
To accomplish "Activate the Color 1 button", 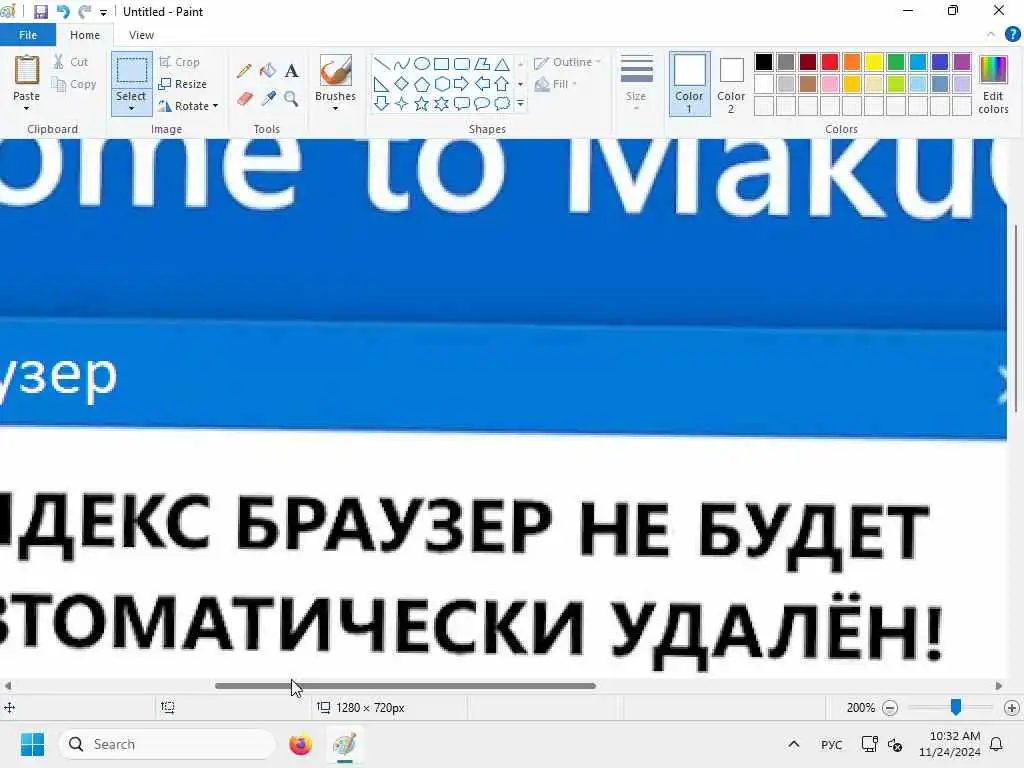I will point(689,84).
